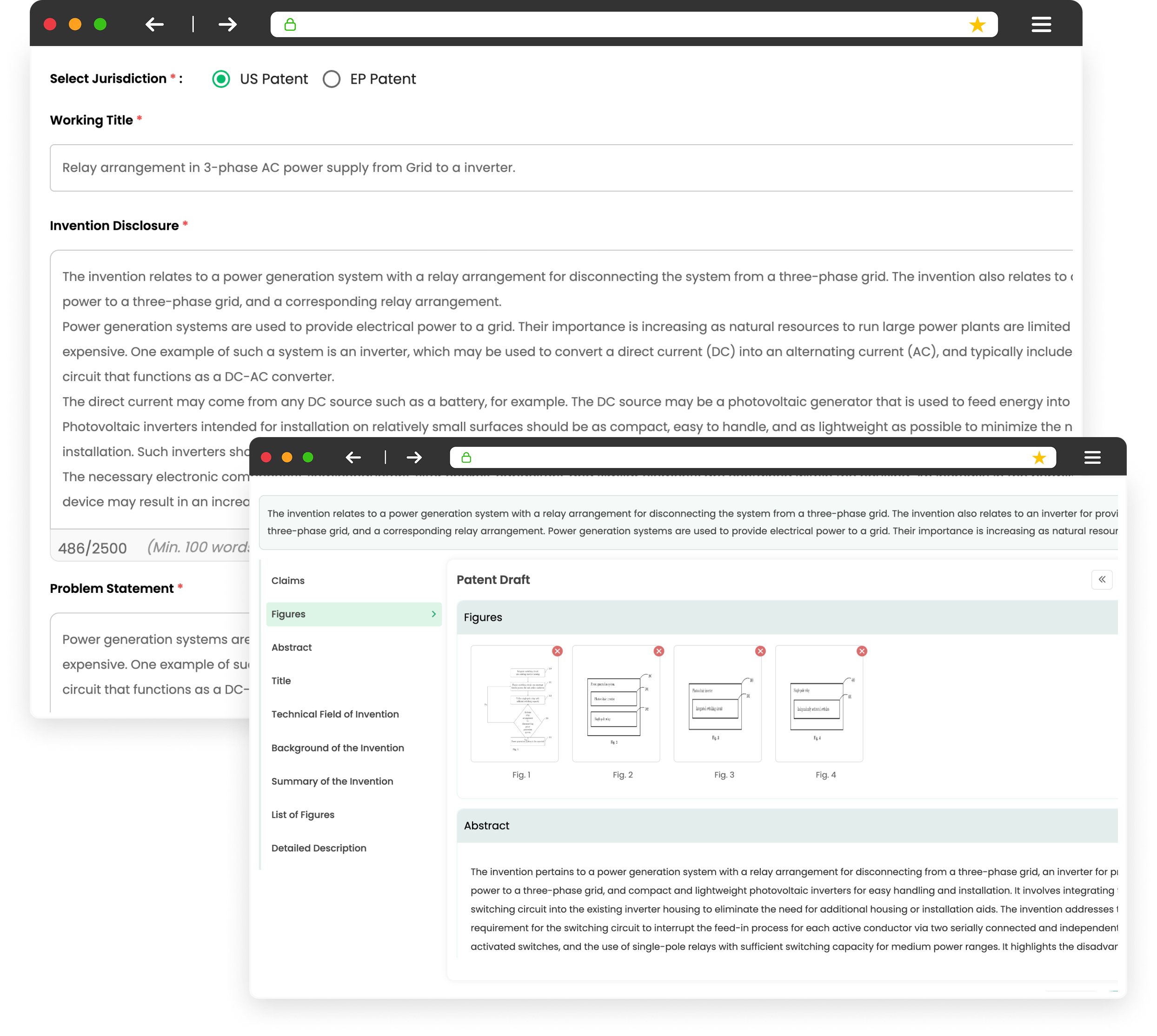Click the back arrow in top browser
1157x1036 pixels.
pos(154,25)
